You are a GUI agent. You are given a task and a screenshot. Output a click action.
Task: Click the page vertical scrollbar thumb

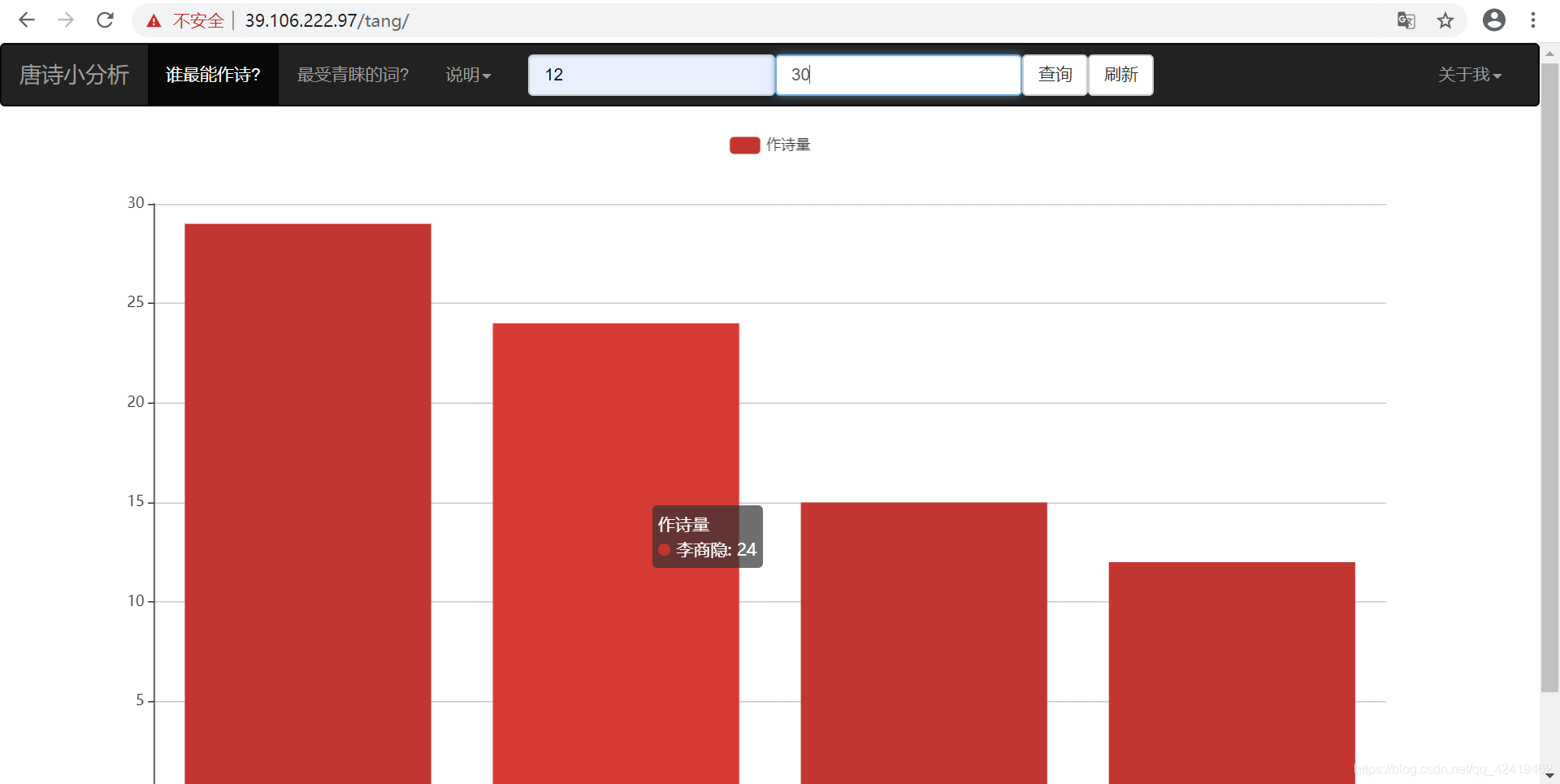tap(1549, 378)
